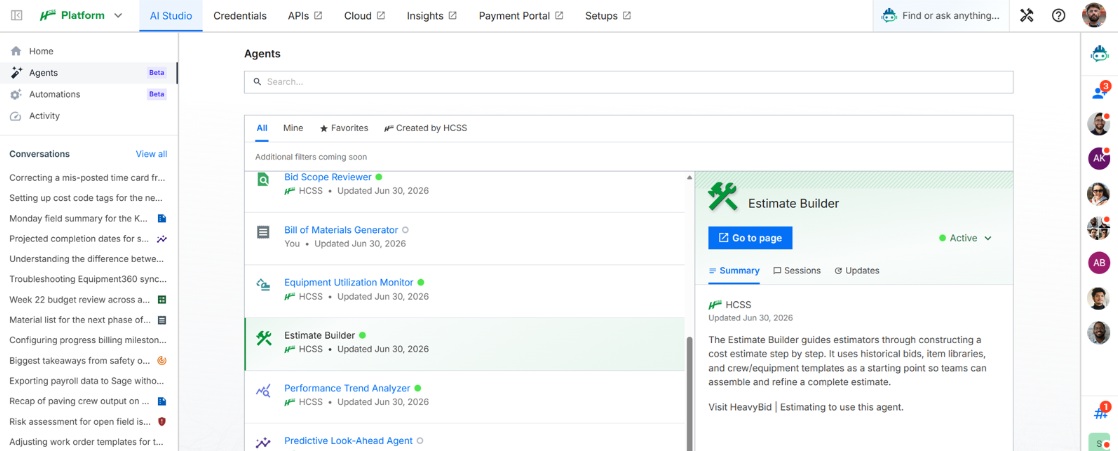The height and width of the screenshot is (451, 1118).
Task: Open the Equipment Utilization Monitor agent
Action: click(348, 283)
